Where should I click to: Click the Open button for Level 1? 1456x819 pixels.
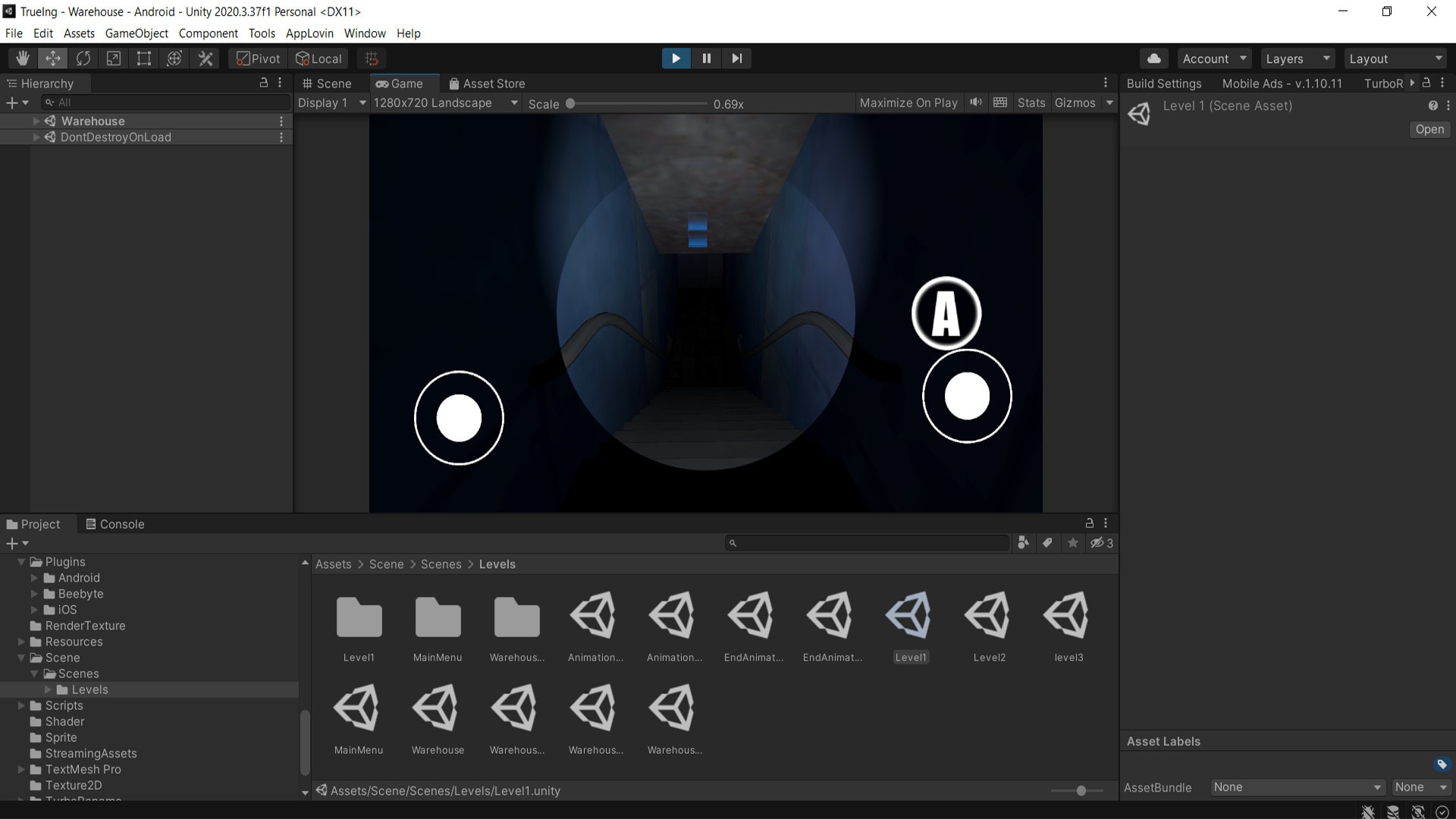(1429, 129)
